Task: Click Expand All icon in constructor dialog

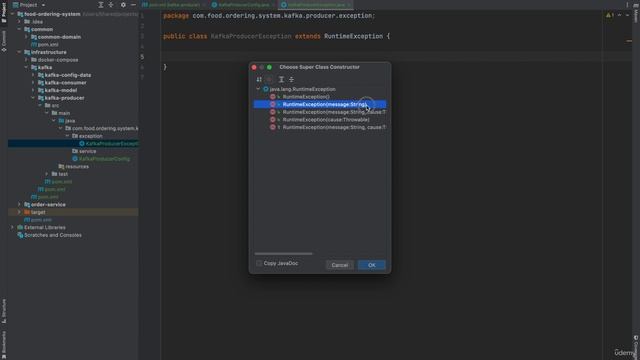Action: (x=281, y=79)
